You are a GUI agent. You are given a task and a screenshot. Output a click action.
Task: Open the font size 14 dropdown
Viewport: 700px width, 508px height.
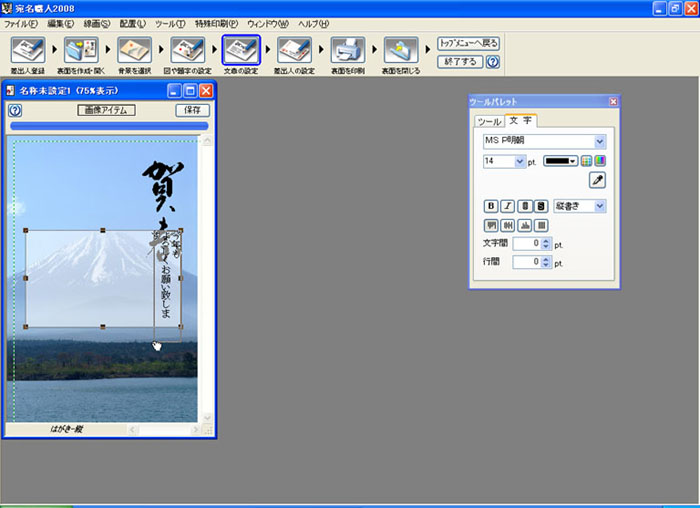[x=520, y=161]
